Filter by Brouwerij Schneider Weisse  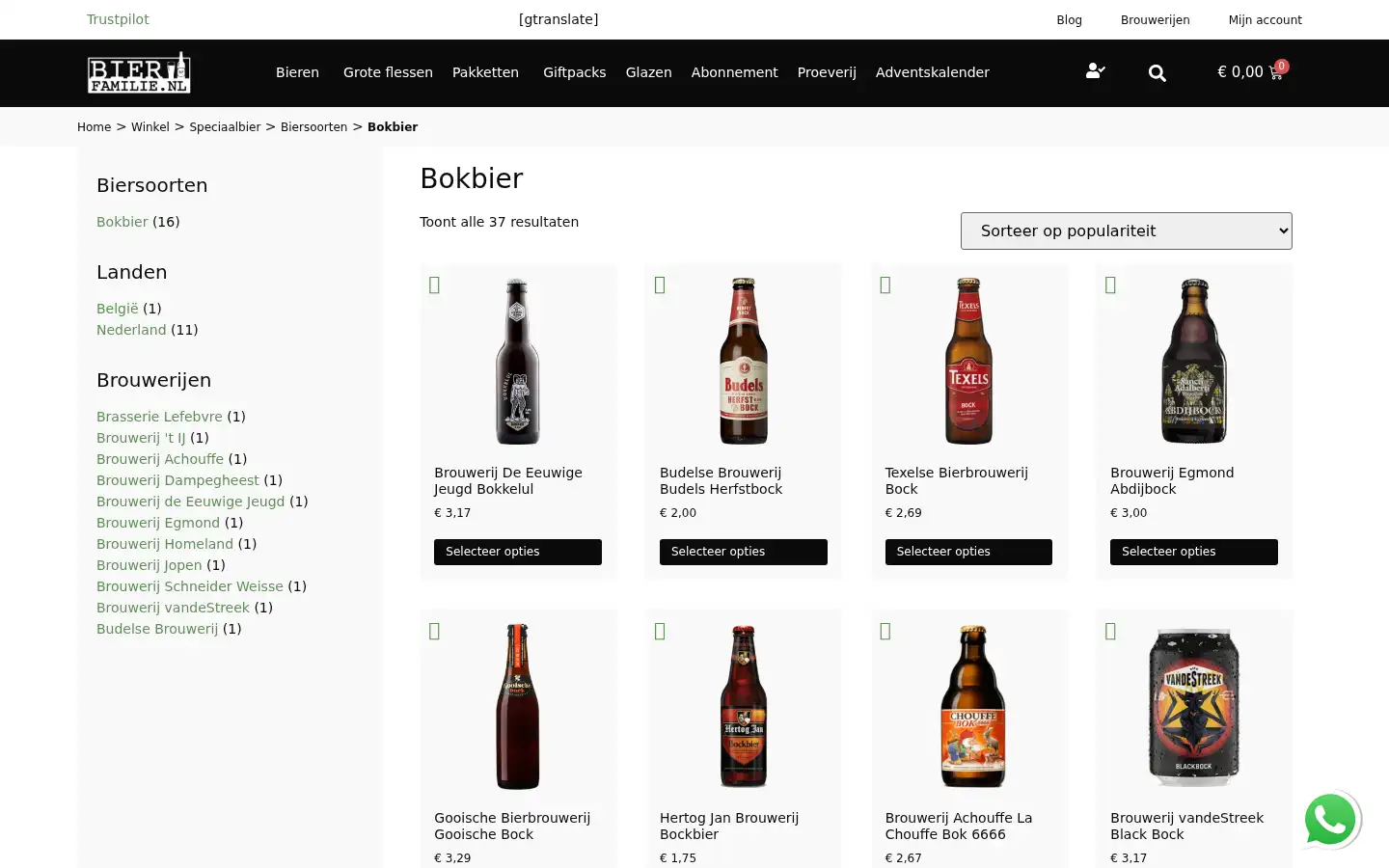click(x=190, y=586)
